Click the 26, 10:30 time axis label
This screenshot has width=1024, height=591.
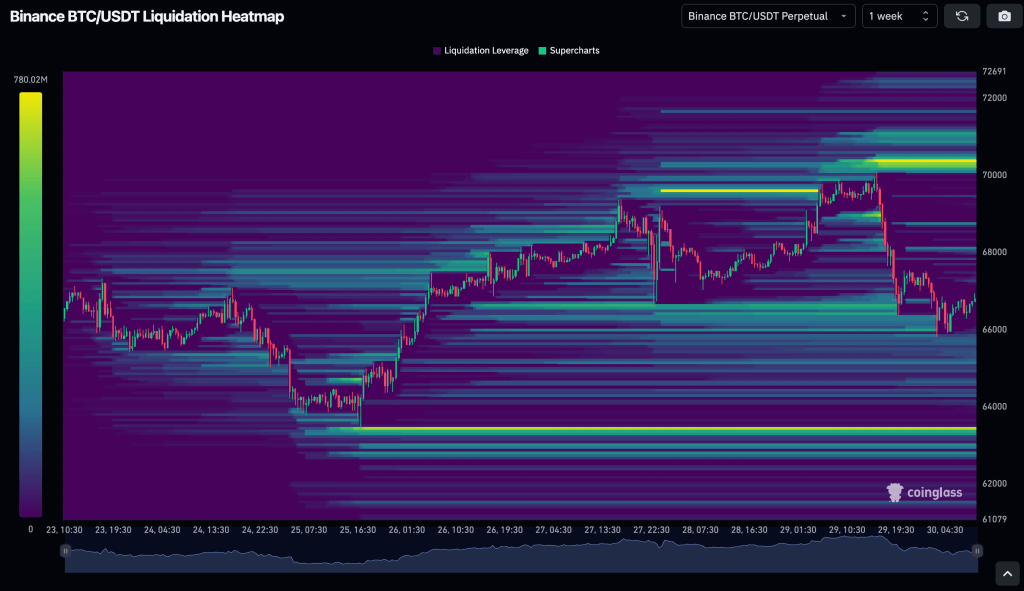(456, 530)
